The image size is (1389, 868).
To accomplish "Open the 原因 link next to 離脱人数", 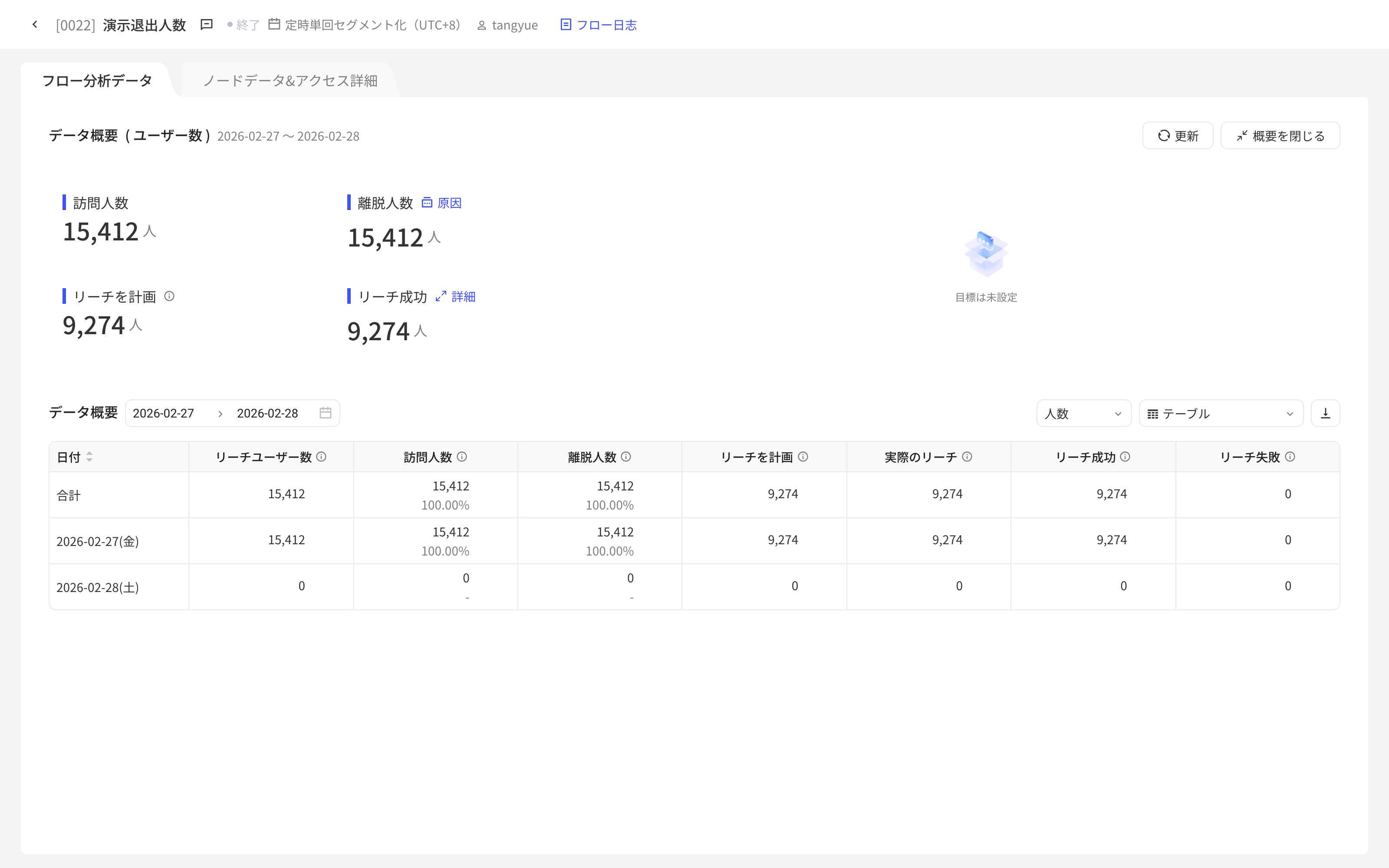I will pos(442,203).
